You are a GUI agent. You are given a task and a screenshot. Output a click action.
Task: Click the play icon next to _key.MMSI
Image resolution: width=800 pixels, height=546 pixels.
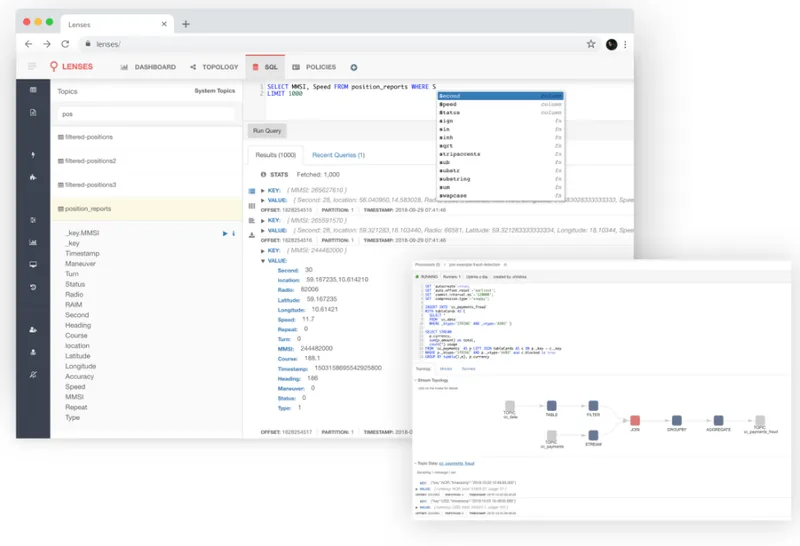point(224,233)
